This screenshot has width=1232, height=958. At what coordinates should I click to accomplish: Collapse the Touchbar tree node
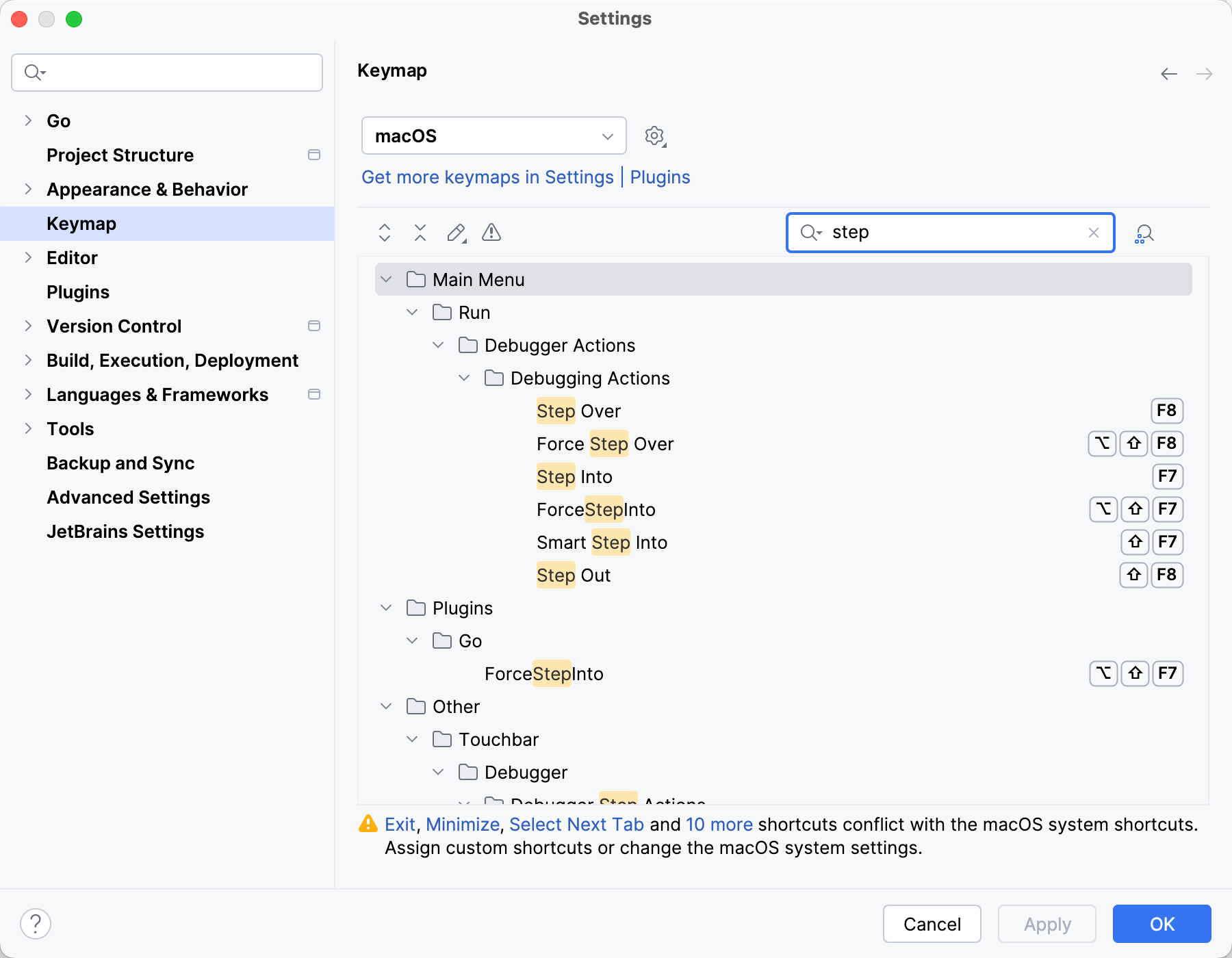412,739
